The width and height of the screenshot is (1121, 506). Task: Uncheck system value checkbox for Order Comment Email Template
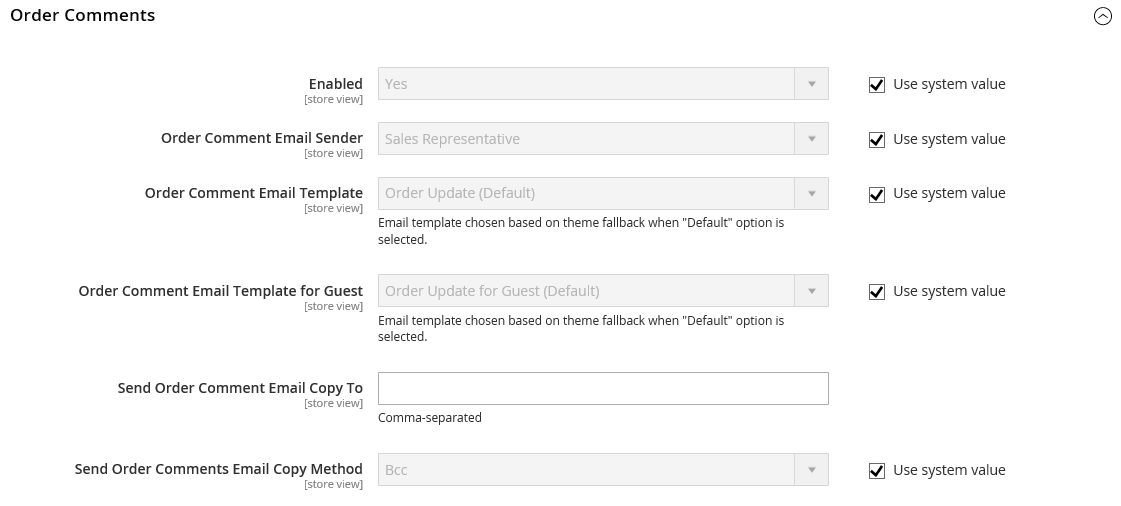click(877, 194)
